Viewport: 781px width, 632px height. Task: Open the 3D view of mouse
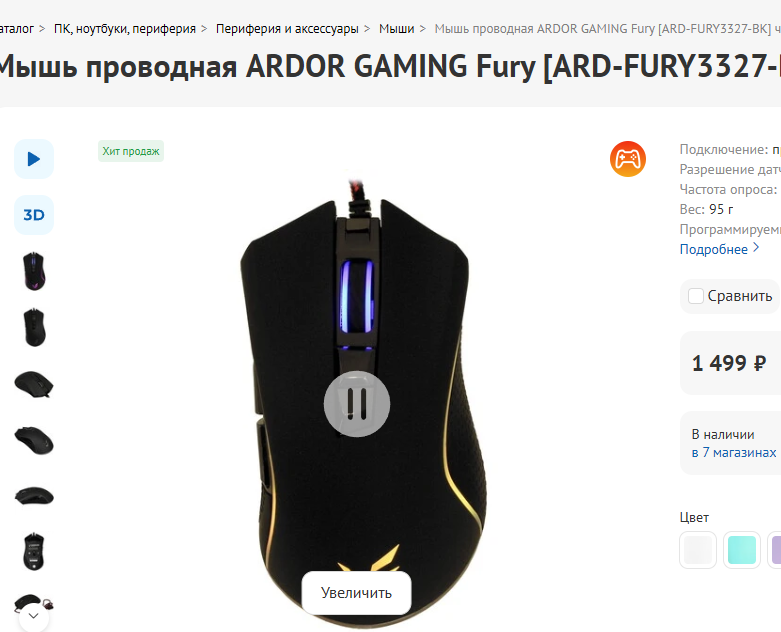34,215
